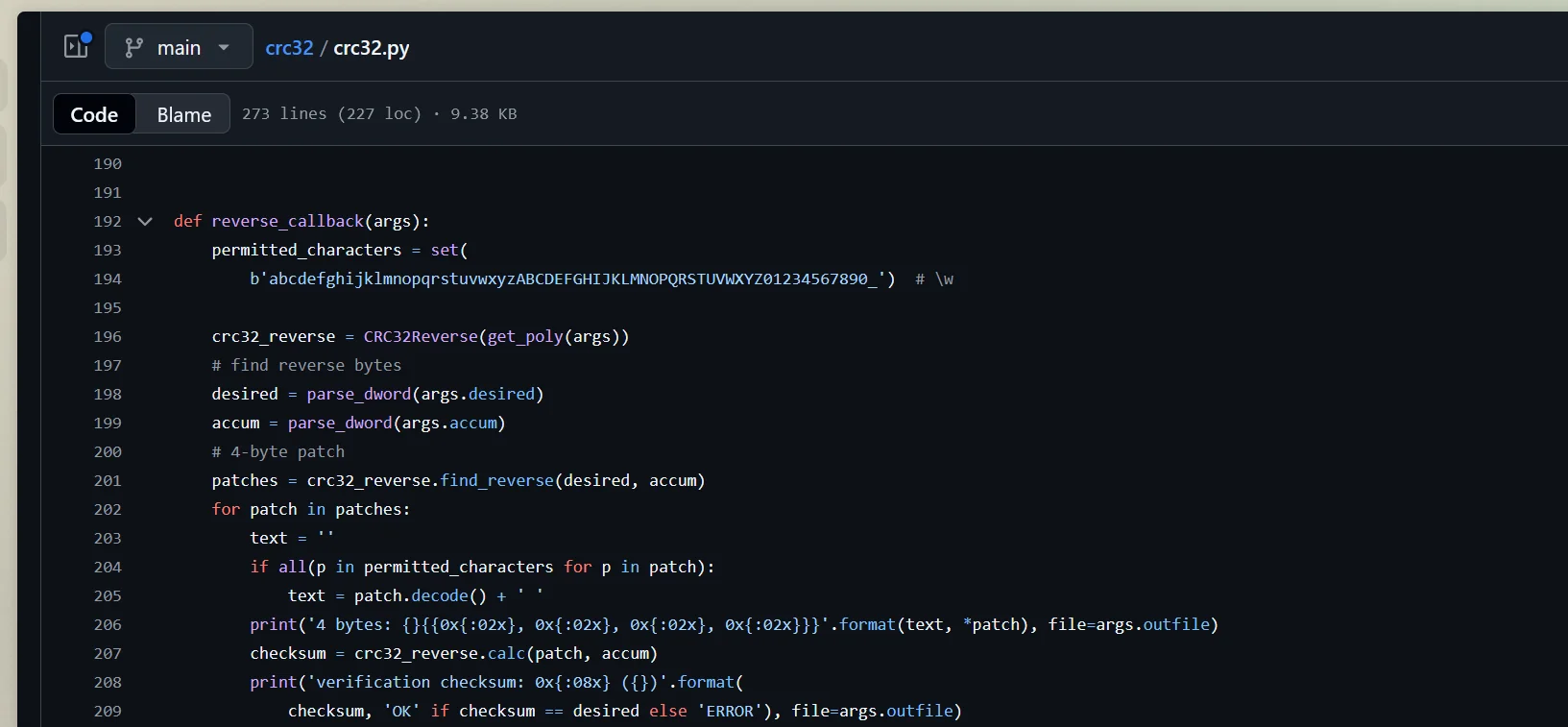Expand the file tree side panel
Viewport: 1568px width, 727px height.
point(77,46)
